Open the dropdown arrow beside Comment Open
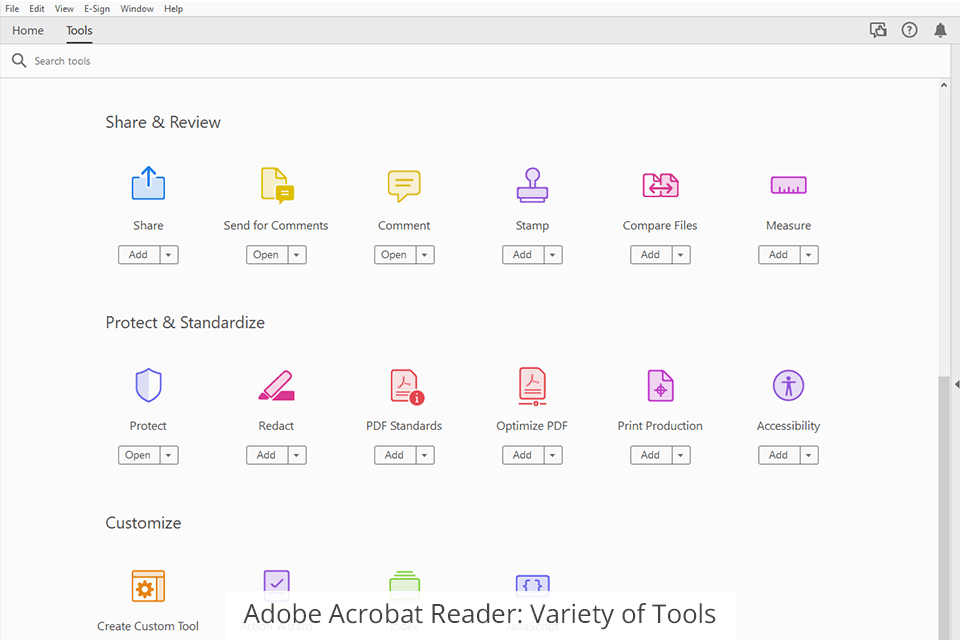Image resolution: width=960 pixels, height=640 pixels. coord(425,255)
